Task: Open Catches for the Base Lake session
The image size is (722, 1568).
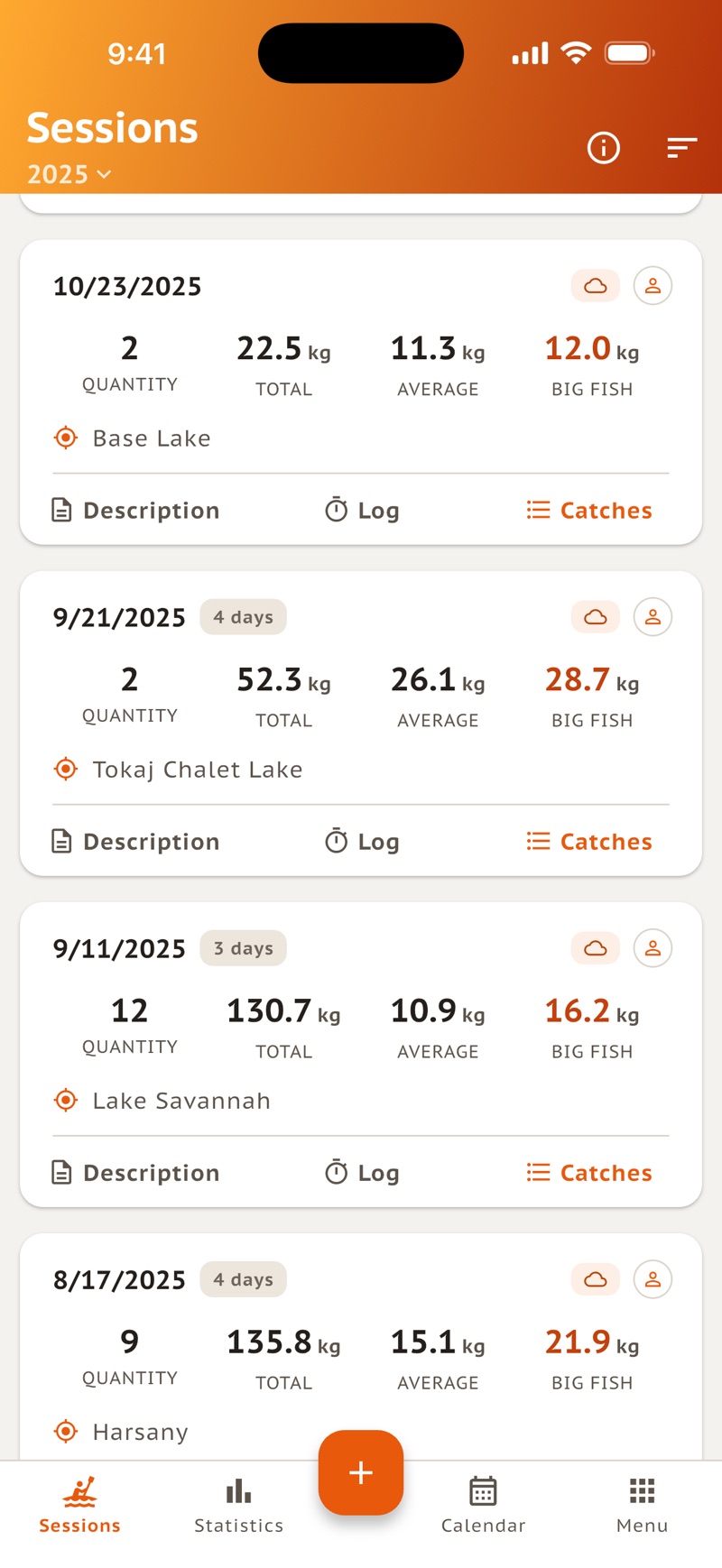Action: pyautogui.click(x=589, y=511)
